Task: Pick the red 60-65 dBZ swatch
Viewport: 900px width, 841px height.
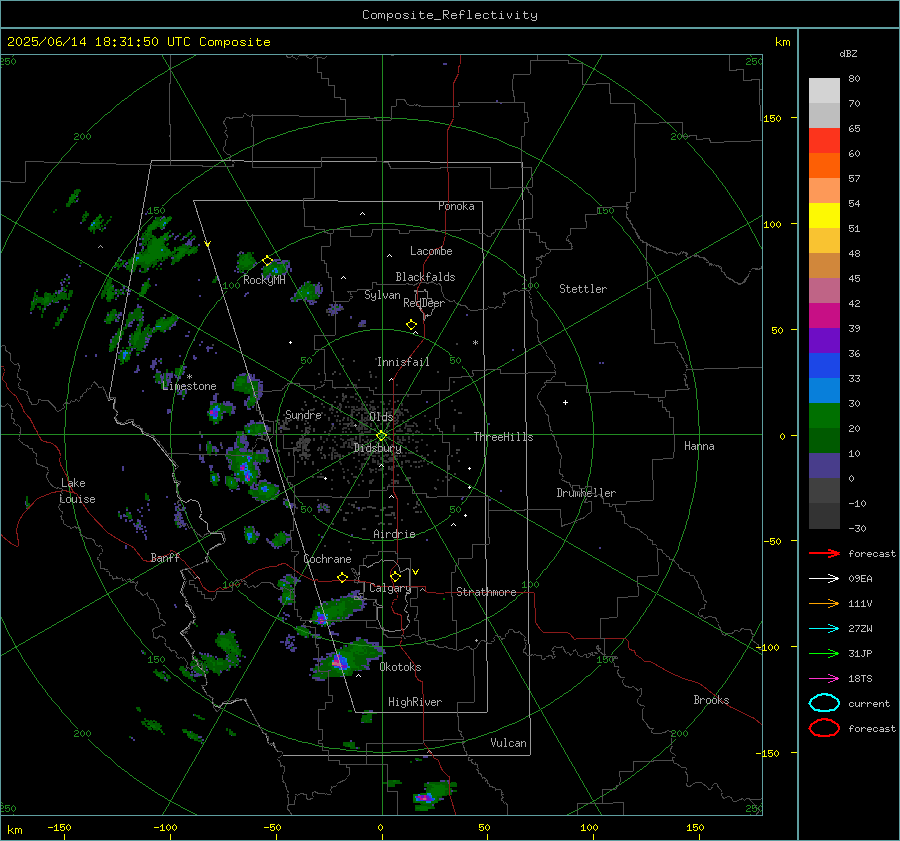Action: point(824,141)
